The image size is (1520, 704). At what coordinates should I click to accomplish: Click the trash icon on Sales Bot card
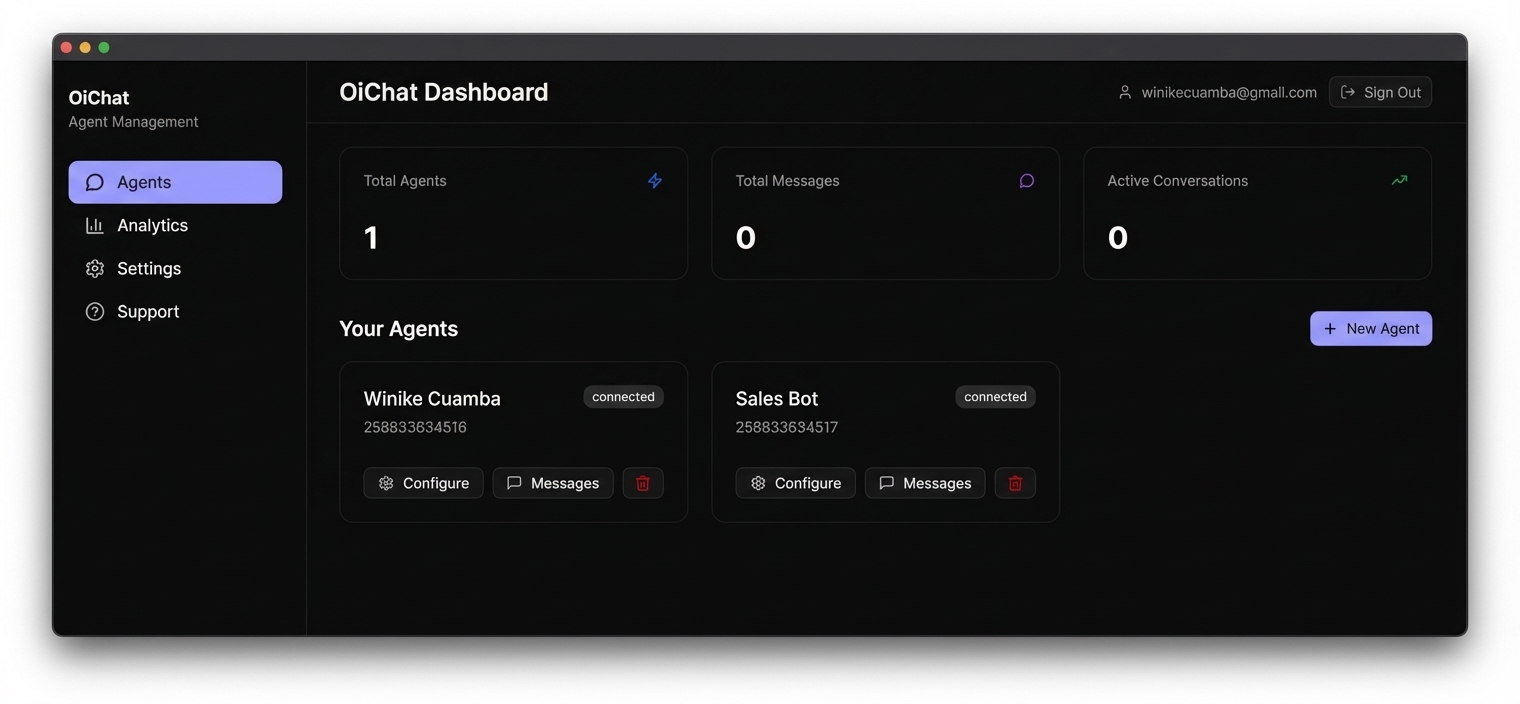(1015, 483)
